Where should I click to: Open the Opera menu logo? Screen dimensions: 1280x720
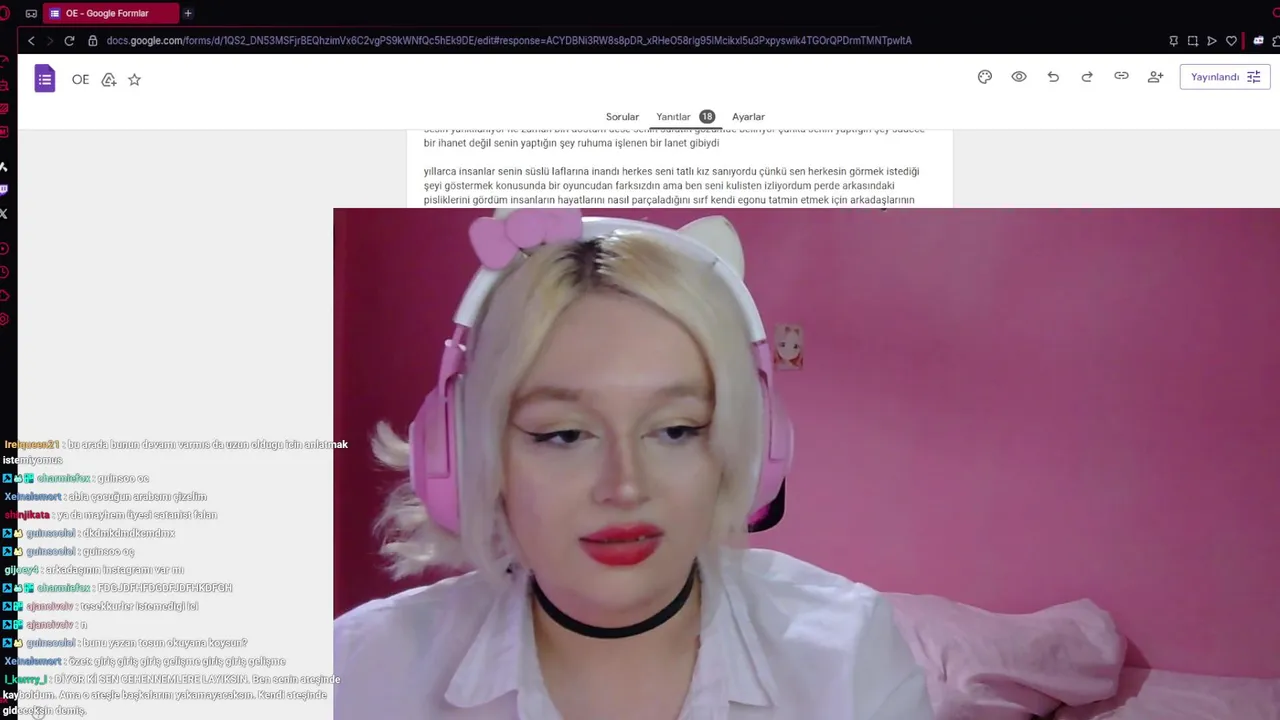pyautogui.click(x=4, y=13)
